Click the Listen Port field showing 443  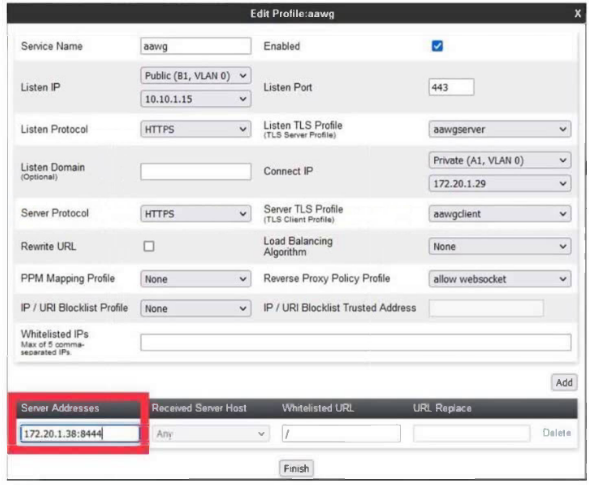click(x=451, y=87)
